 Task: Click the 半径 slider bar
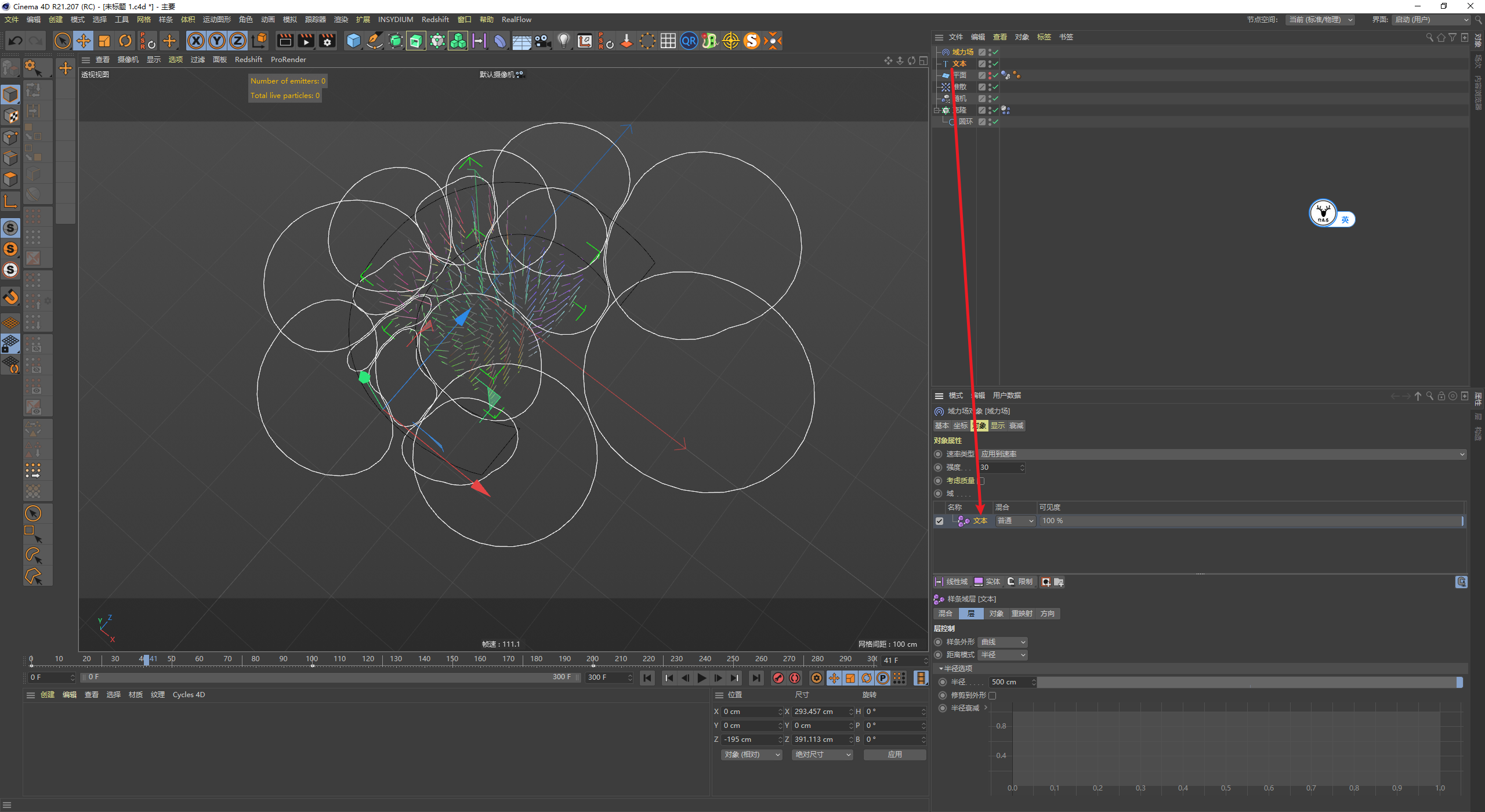pos(1247,682)
